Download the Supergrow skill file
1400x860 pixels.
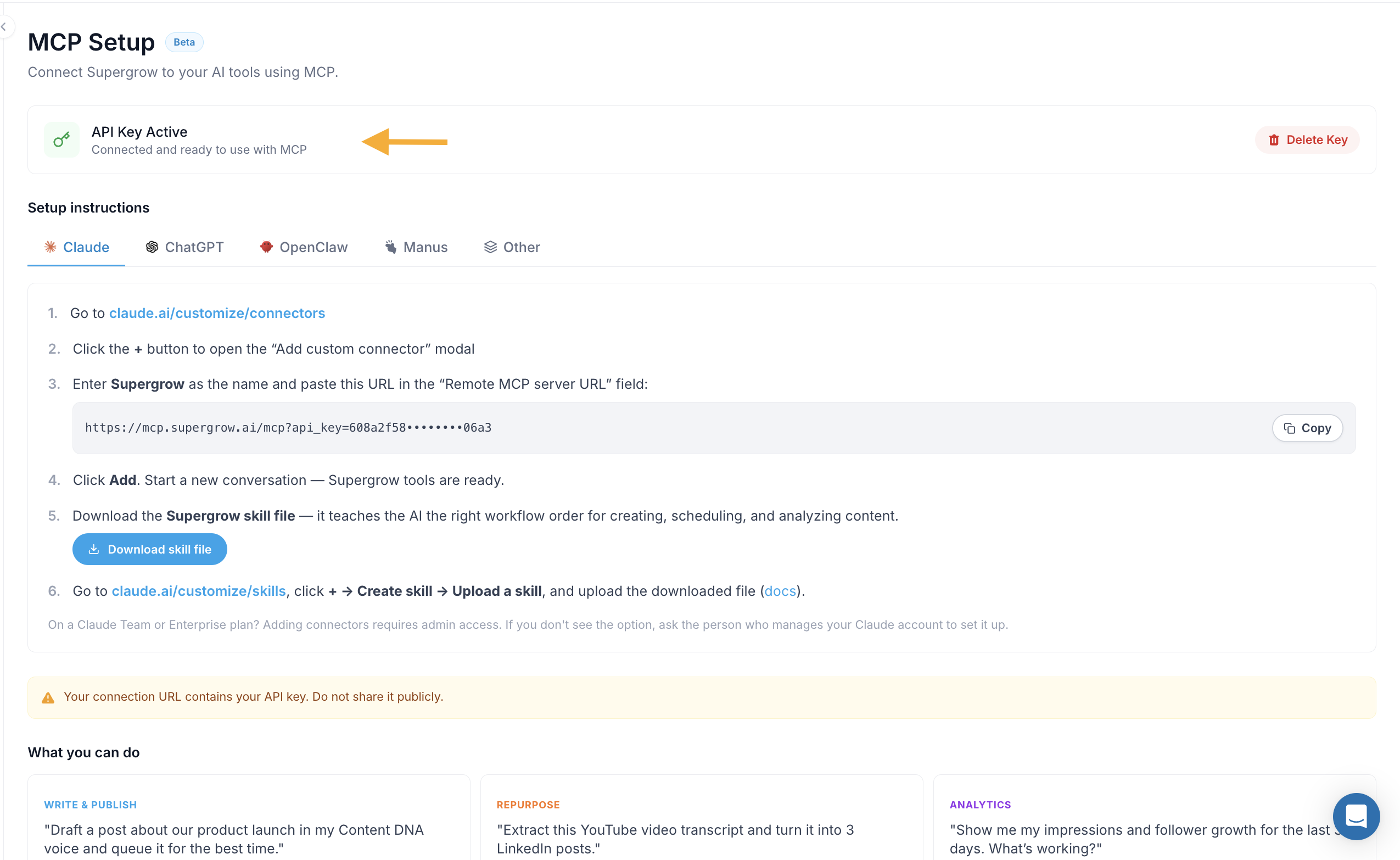149,549
